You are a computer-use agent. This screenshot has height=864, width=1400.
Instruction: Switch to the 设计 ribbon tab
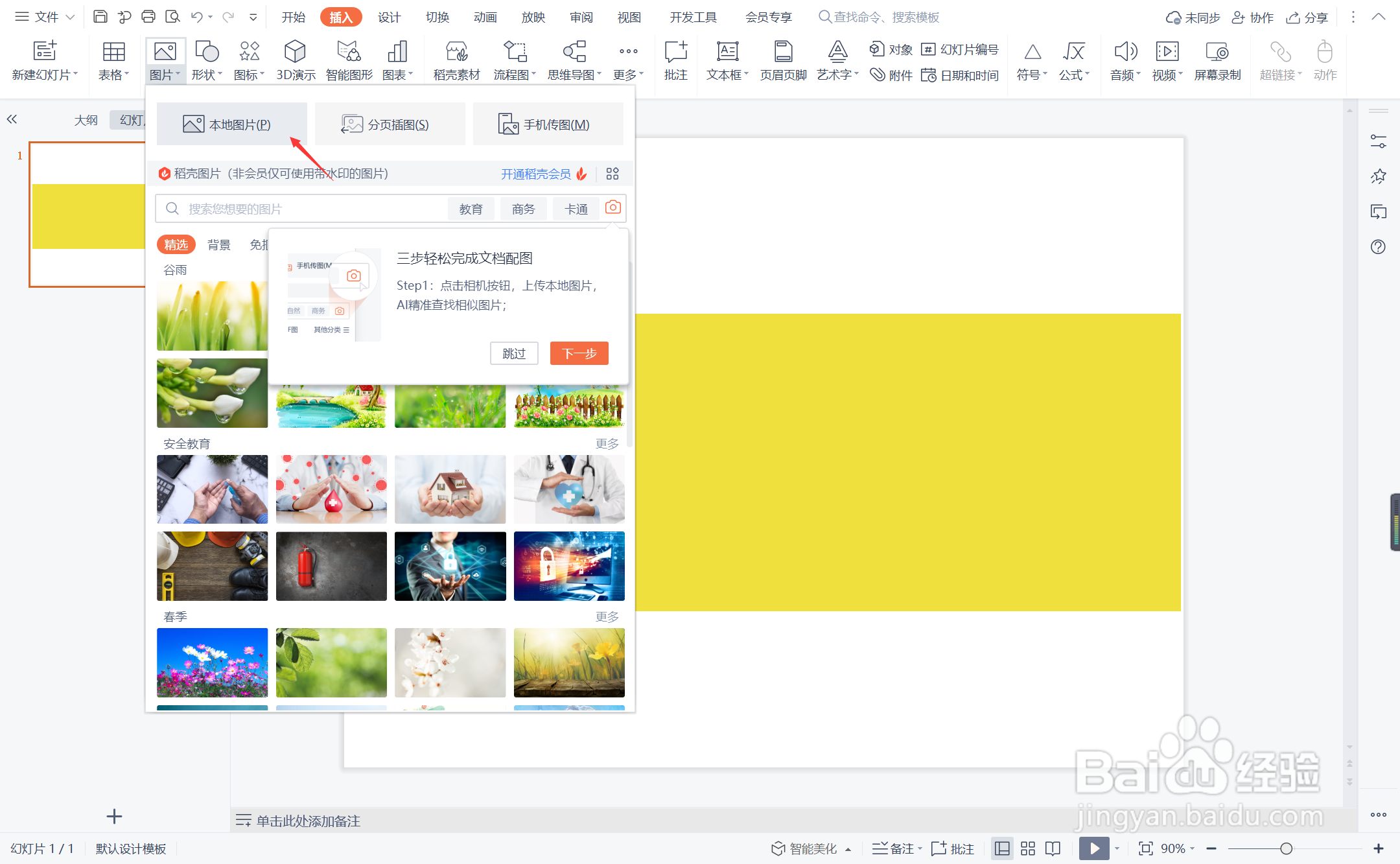pos(390,18)
